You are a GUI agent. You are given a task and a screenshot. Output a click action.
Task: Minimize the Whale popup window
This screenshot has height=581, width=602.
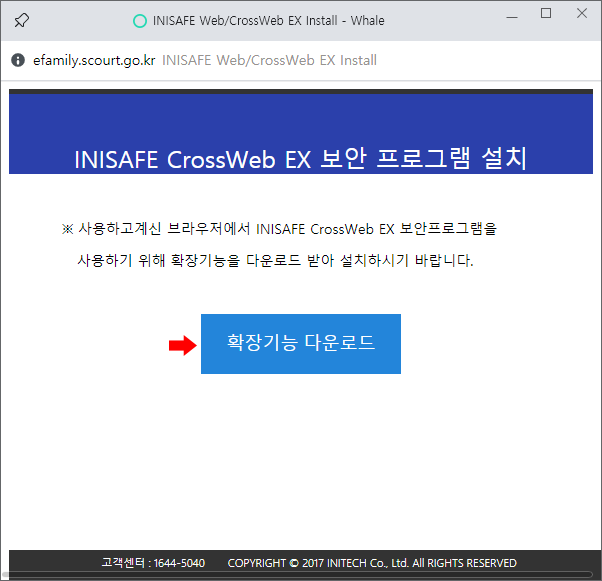pos(512,17)
